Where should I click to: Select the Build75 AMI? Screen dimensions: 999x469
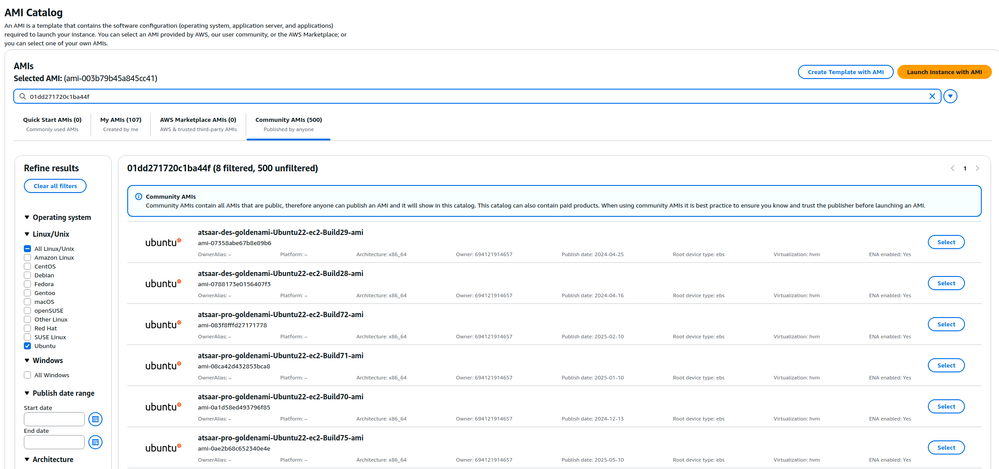pyautogui.click(x=946, y=448)
